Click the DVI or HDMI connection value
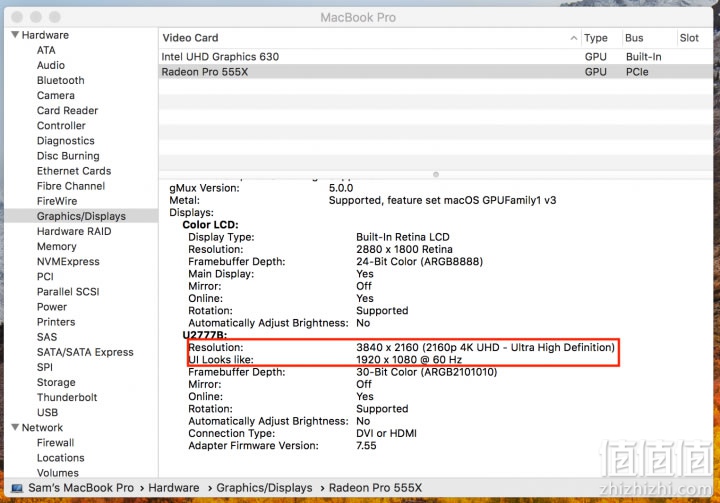The width and height of the screenshot is (720, 503). [x=386, y=433]
